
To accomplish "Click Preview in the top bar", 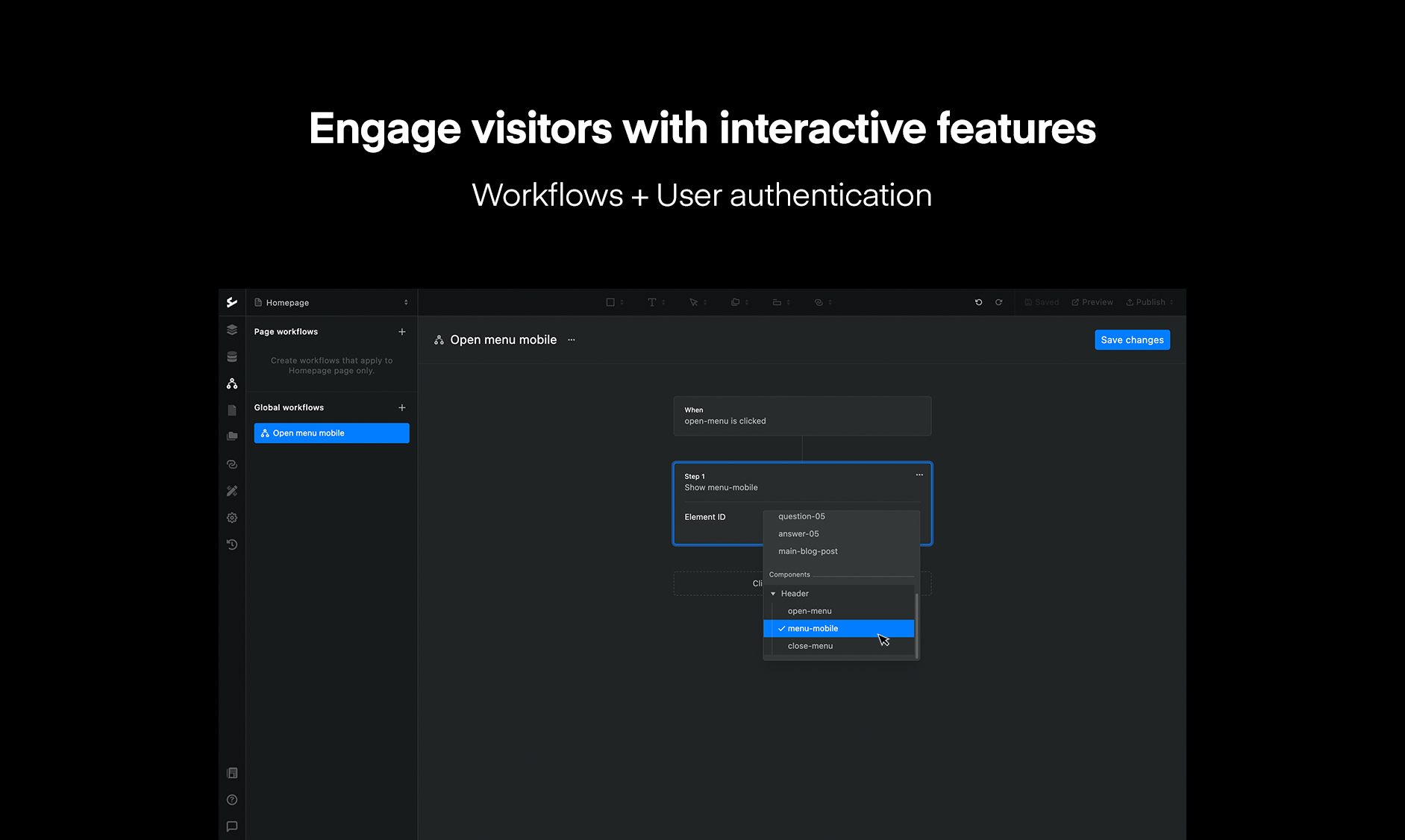I will (x=1092, y=301).
